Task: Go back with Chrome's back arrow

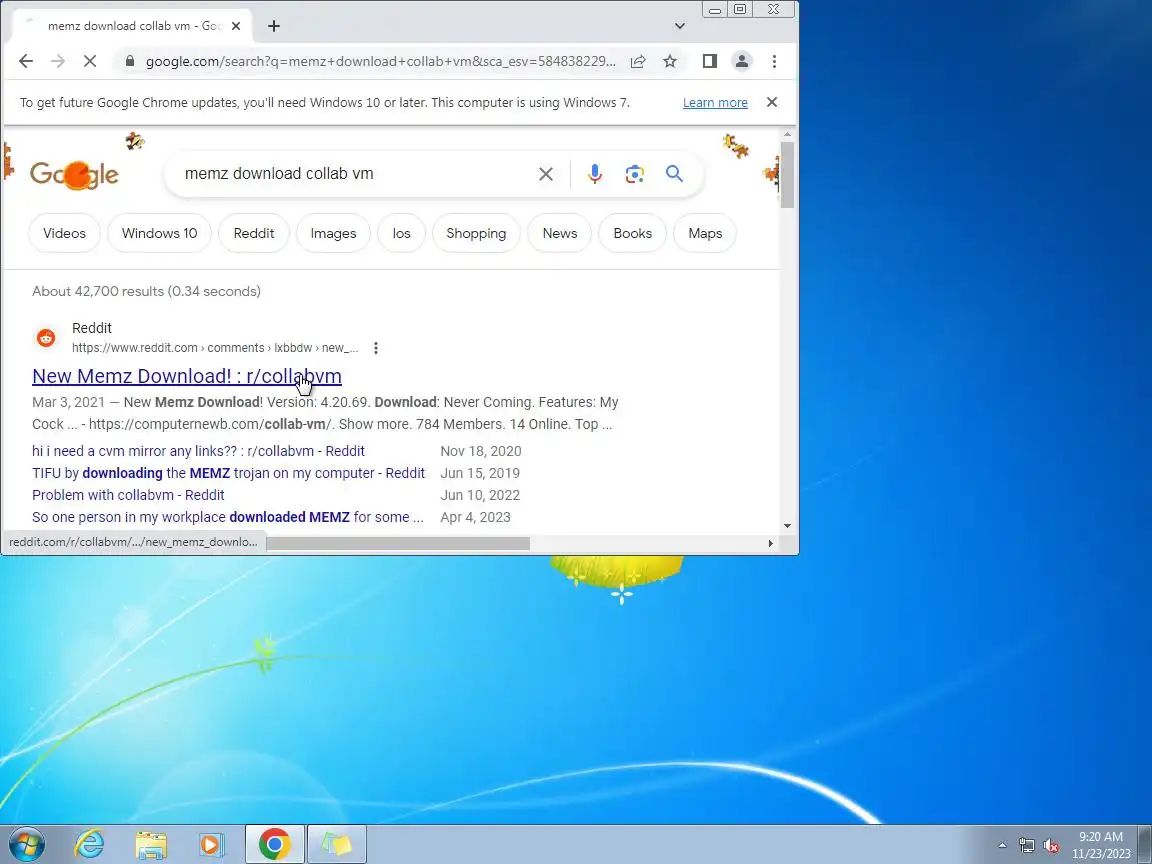Action: (x=26, y=61)
